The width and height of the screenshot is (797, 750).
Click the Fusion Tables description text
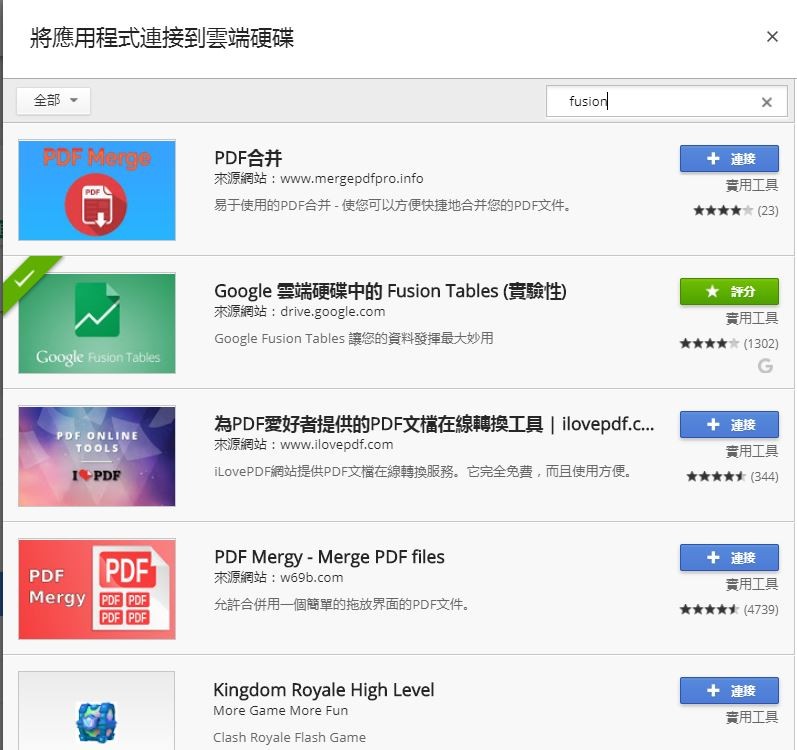point(354,338)
